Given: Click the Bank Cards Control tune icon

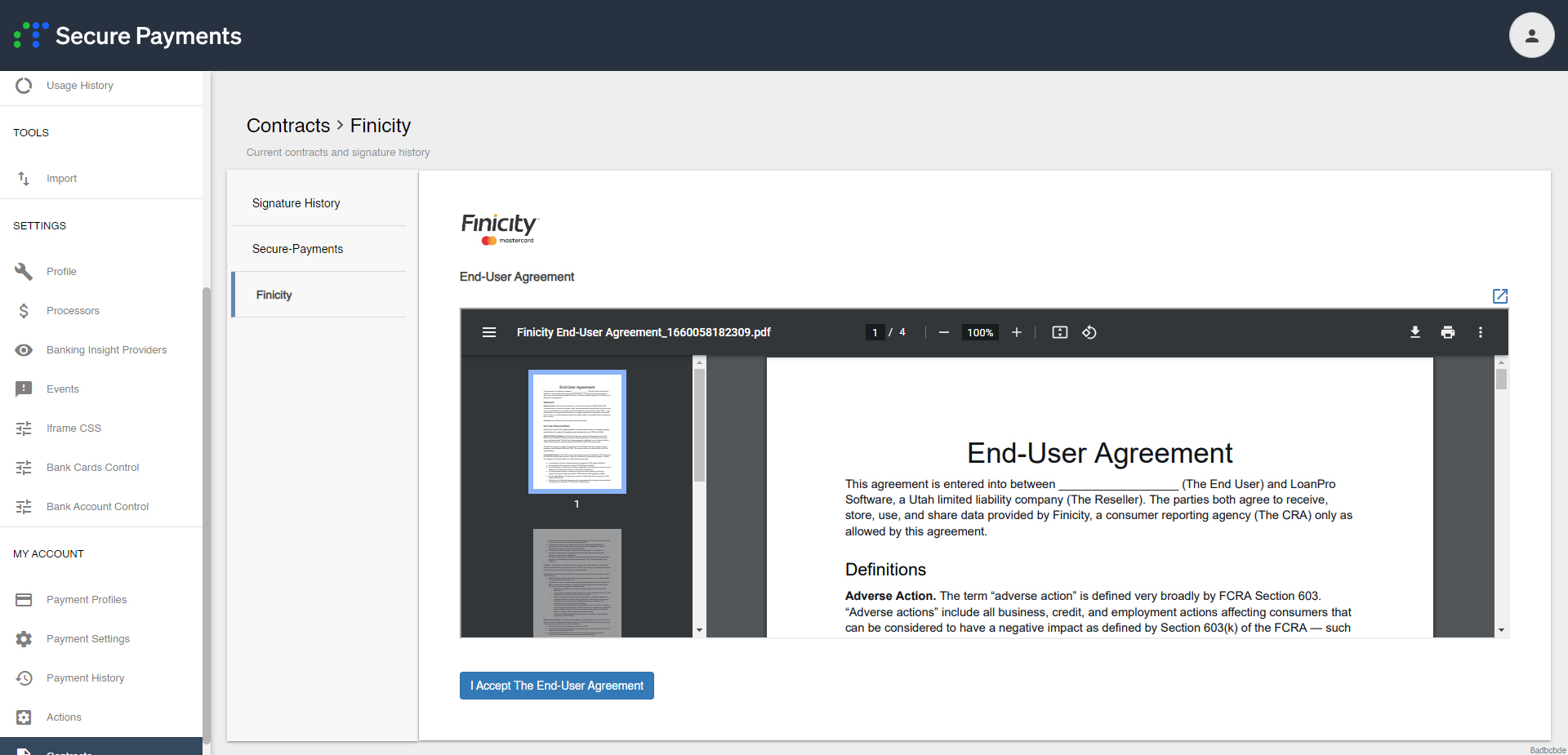Looking at the screenshot, I should click(x=24, y=468).
